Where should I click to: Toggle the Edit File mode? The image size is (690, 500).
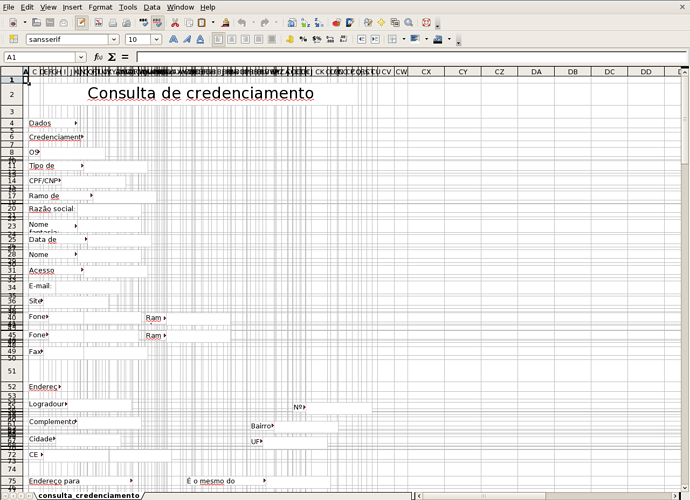tap(81, 22)
